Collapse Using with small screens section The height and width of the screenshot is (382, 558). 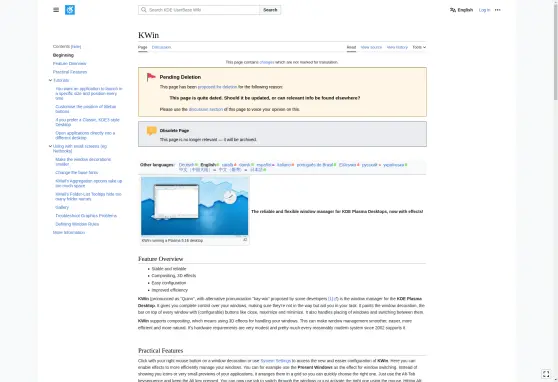point(50,146)
